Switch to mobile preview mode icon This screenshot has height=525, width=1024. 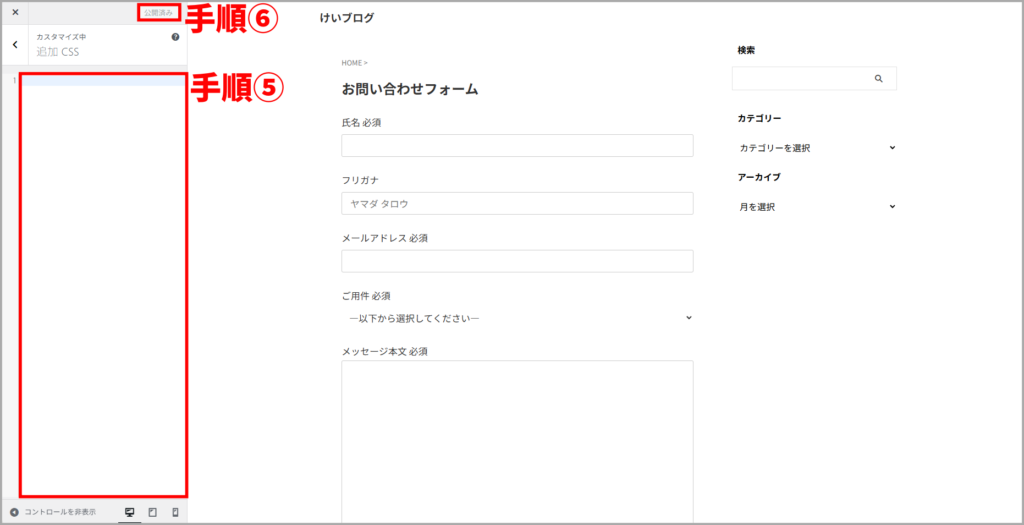click(x=175, y=512)
